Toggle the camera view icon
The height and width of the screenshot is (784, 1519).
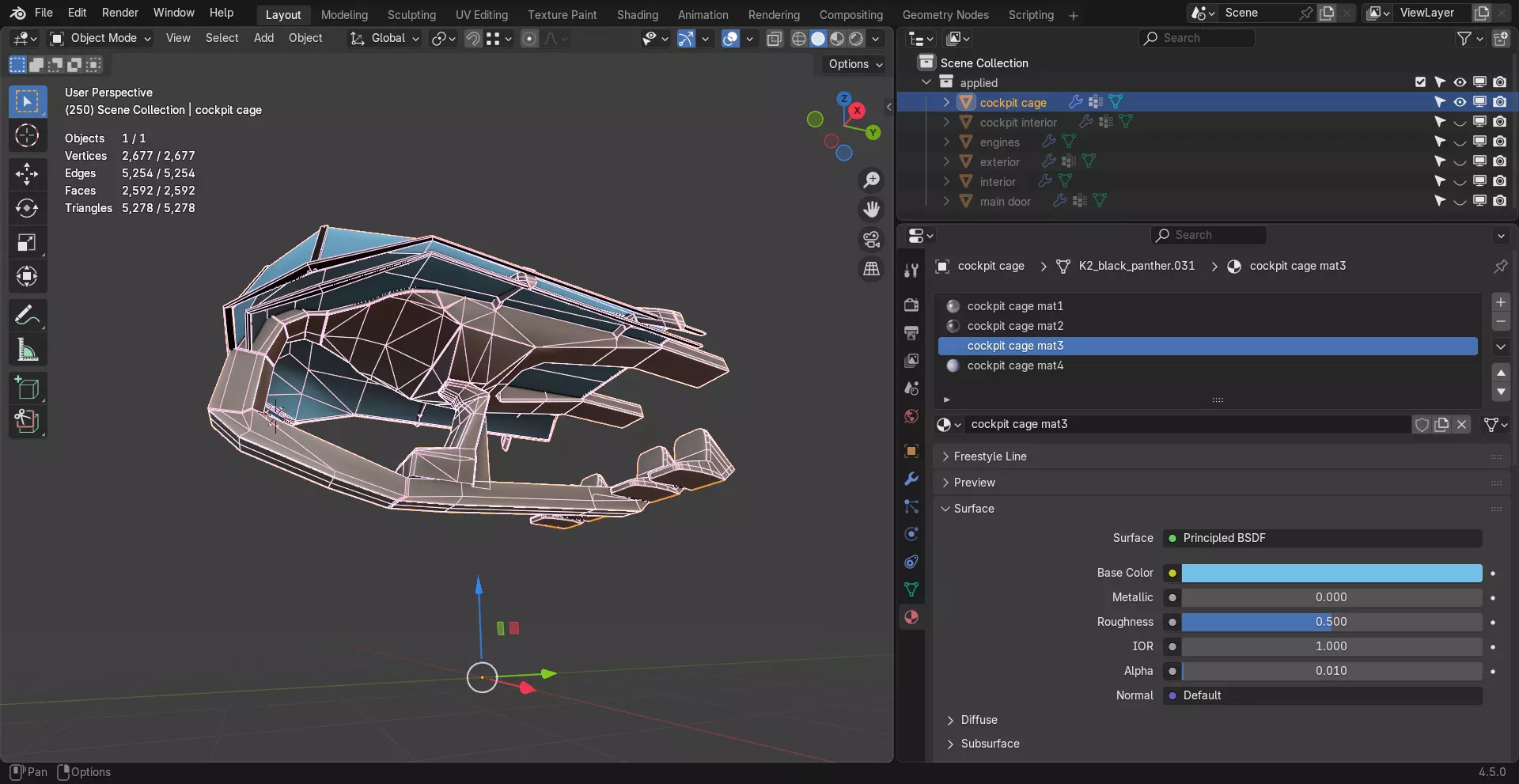[871, 239]
